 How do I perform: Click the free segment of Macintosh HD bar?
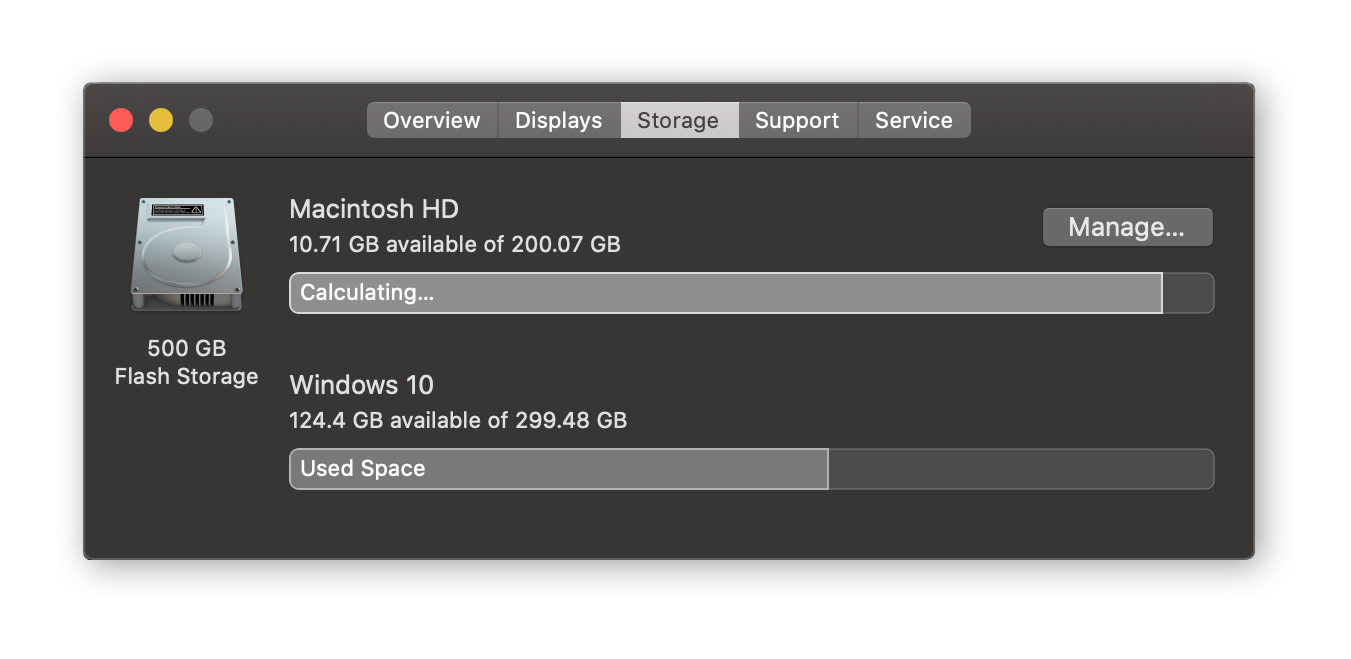pos(1189,293)
